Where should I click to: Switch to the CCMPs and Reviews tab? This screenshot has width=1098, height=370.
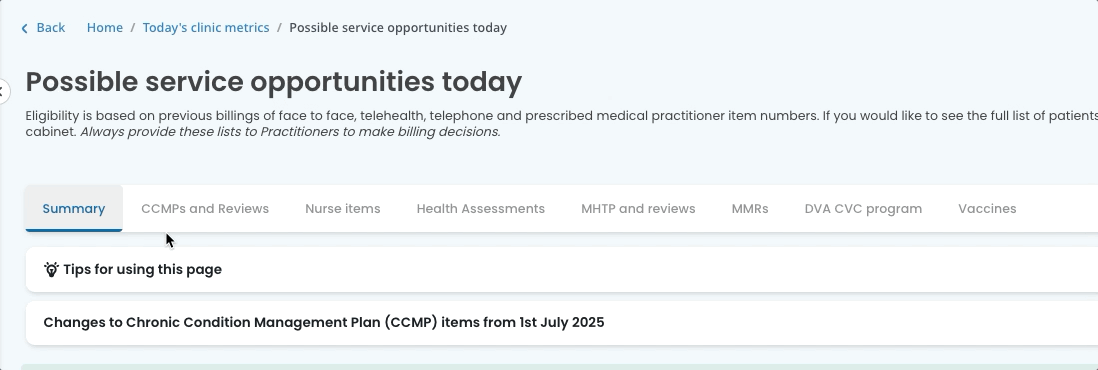point(205,208)
